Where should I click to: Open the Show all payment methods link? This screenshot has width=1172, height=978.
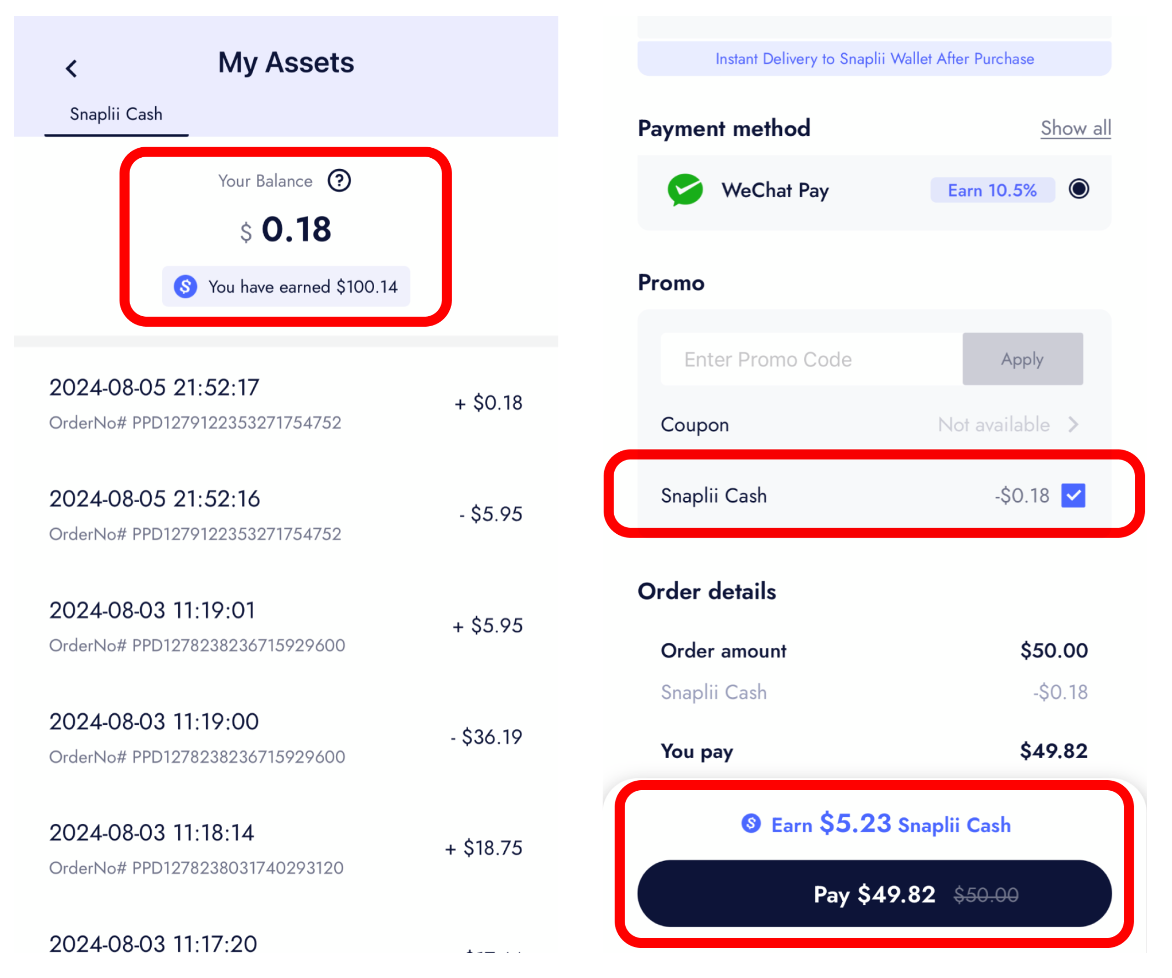[x=1075, y=128]
